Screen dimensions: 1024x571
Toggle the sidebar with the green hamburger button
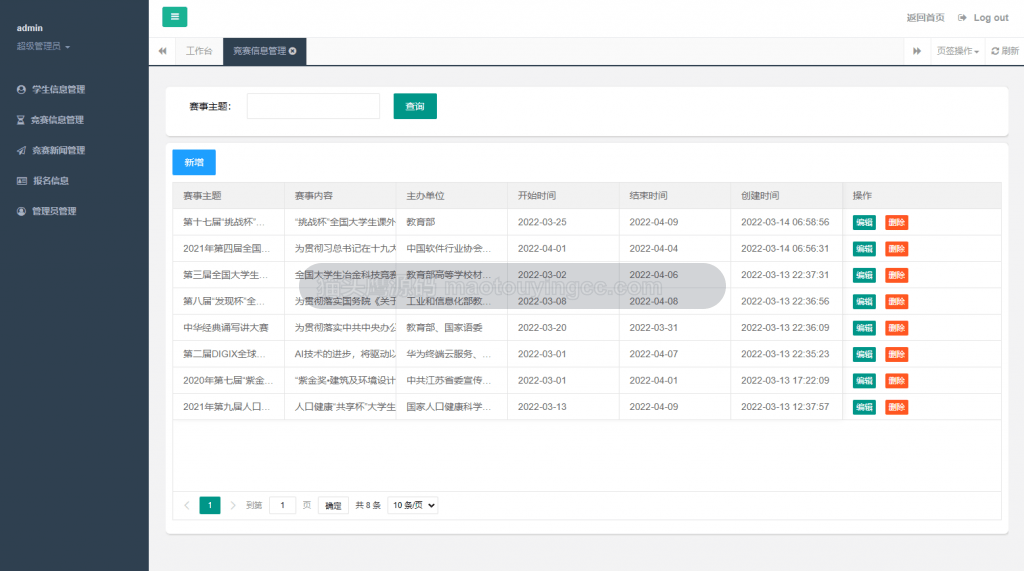174,17
